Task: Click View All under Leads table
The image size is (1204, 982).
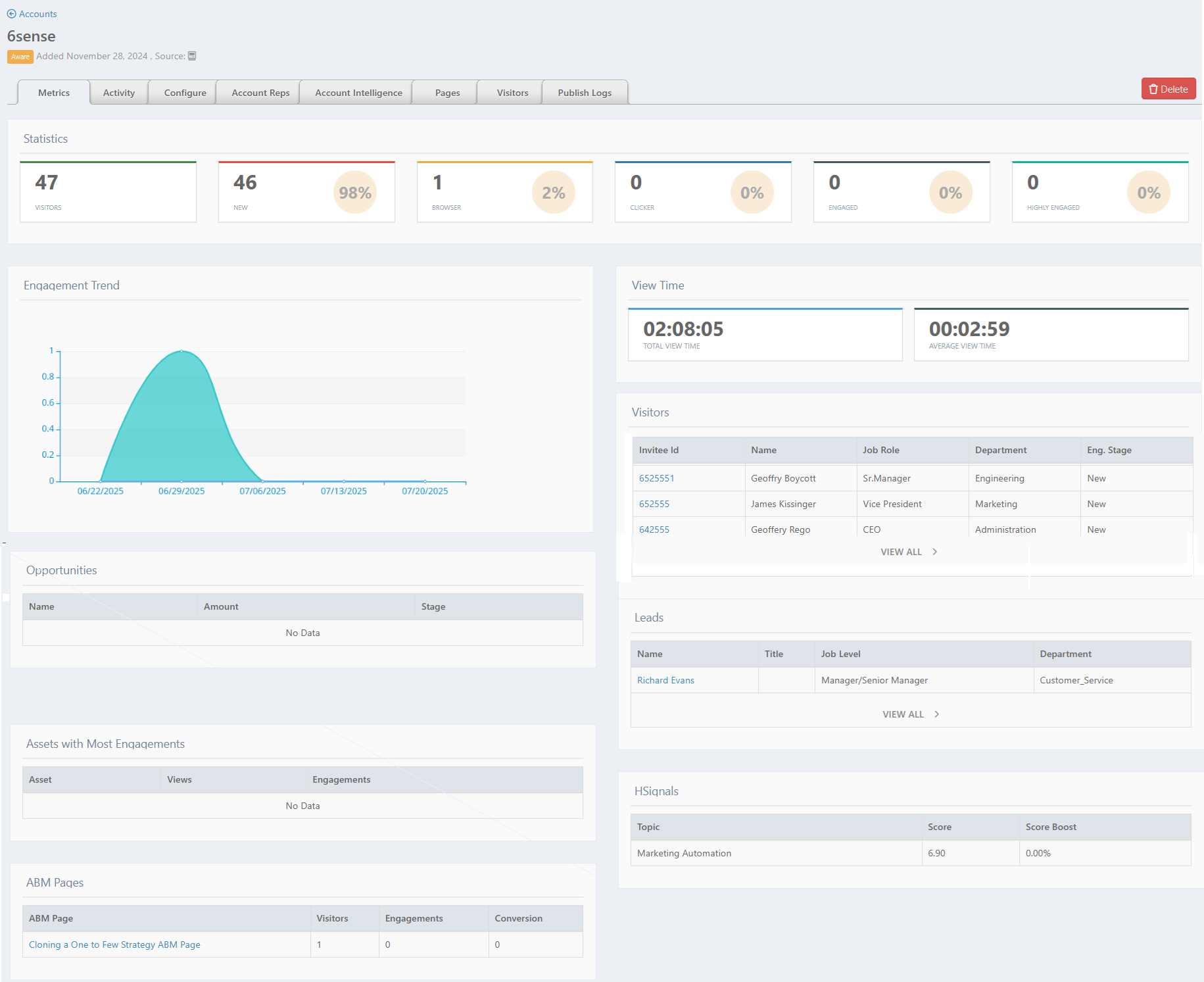Action: (x=911, y=714)
